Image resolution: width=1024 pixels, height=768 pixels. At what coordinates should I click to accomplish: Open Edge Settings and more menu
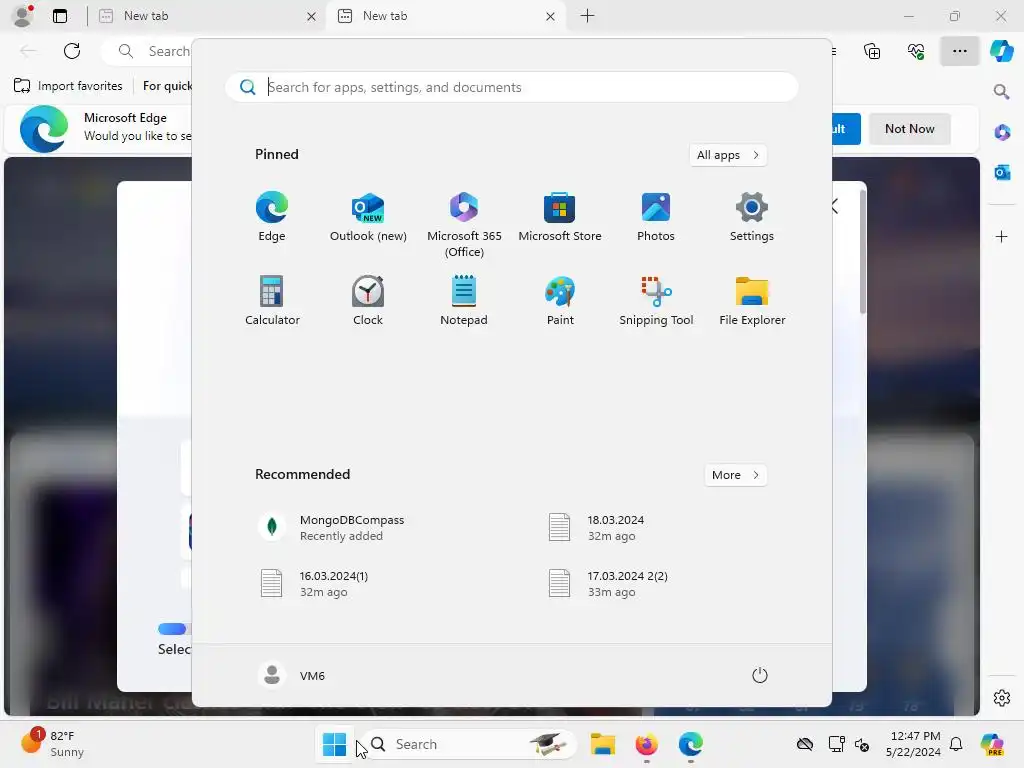tap(959, 51)
